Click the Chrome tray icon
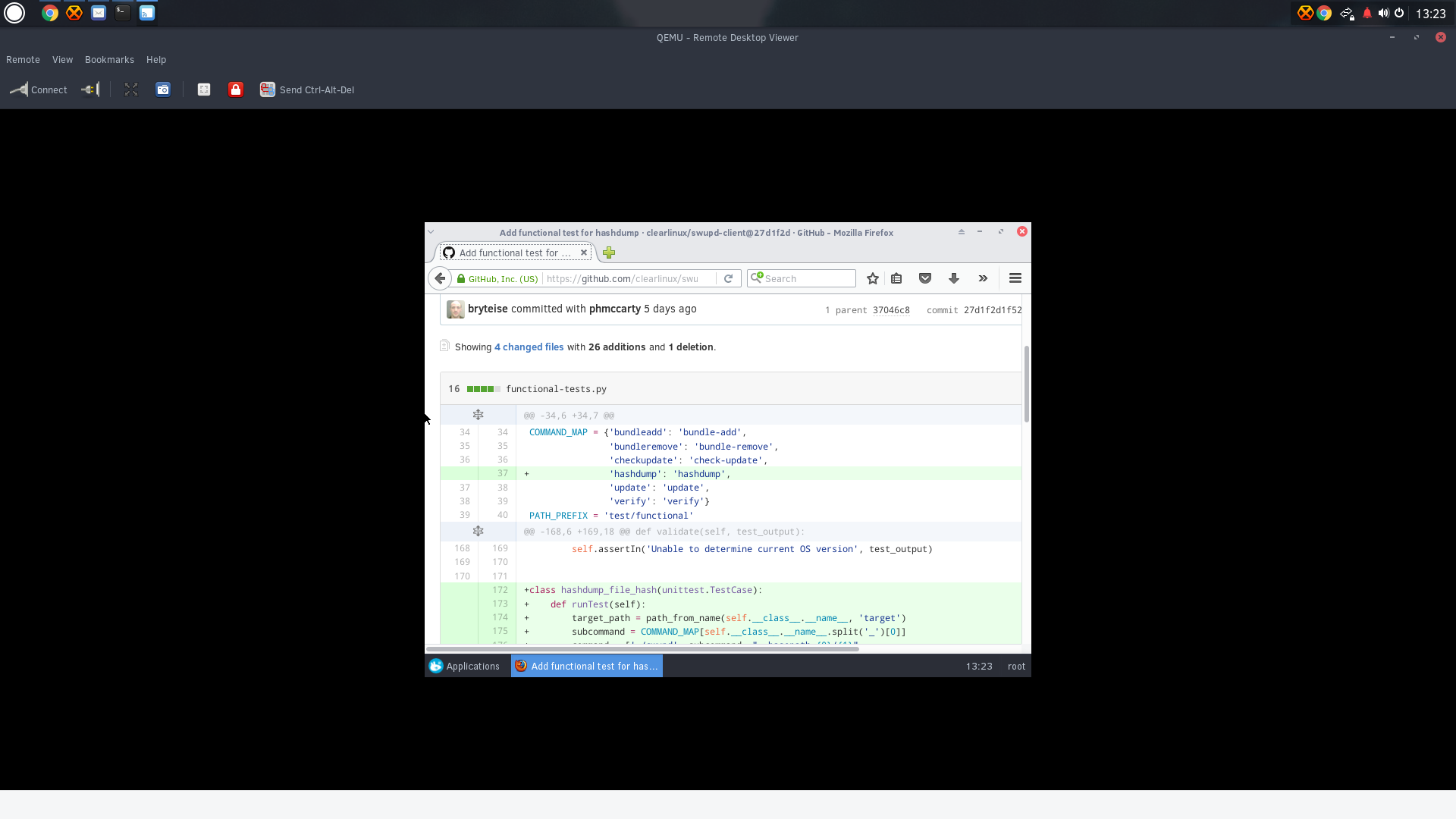This screenshot has width=1456, height=819. click(x=1324, y=13)
